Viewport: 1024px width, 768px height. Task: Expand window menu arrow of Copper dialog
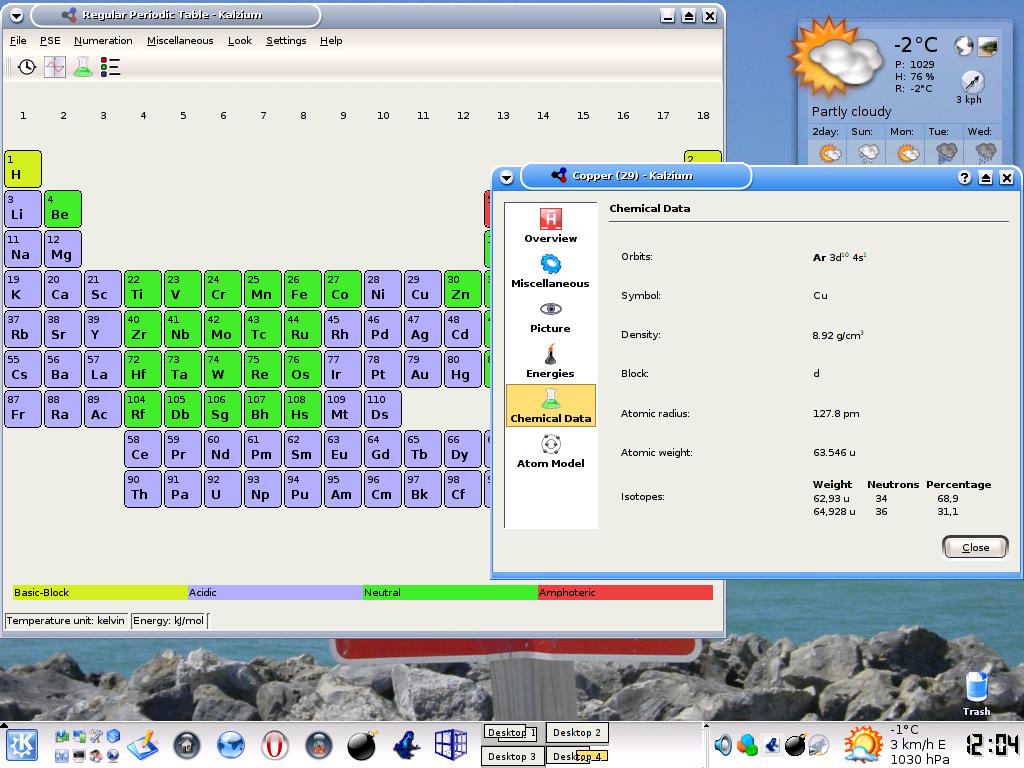click(506, 178)
